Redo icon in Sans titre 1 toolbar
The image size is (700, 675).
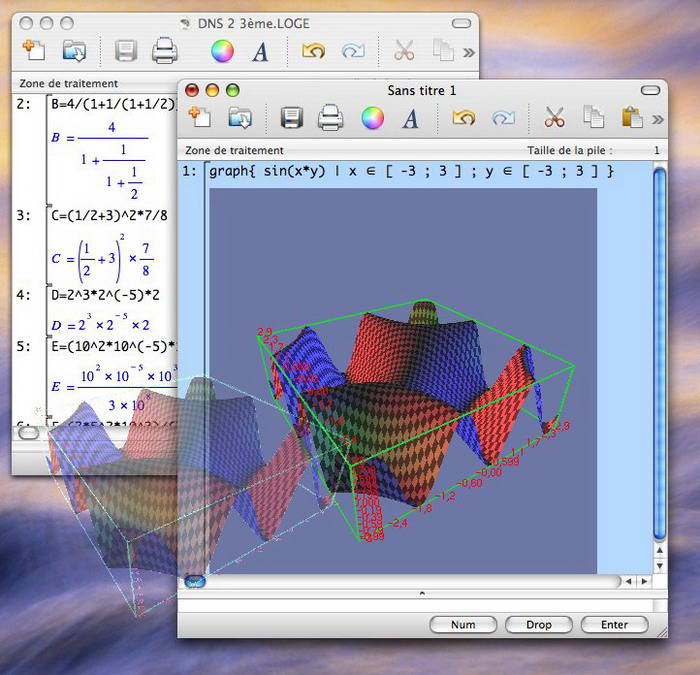503,118
